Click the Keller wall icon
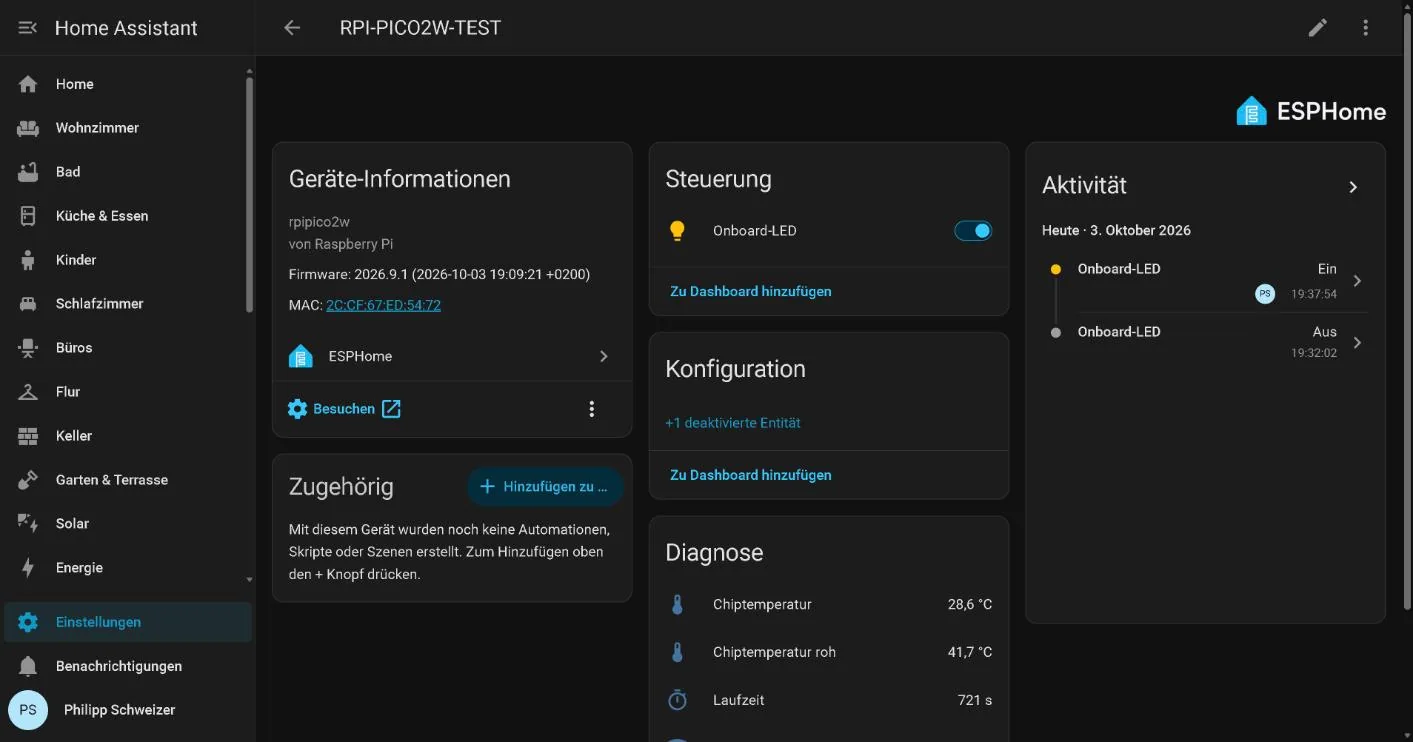The image size is (1413, 742). [x=28, y=436]
